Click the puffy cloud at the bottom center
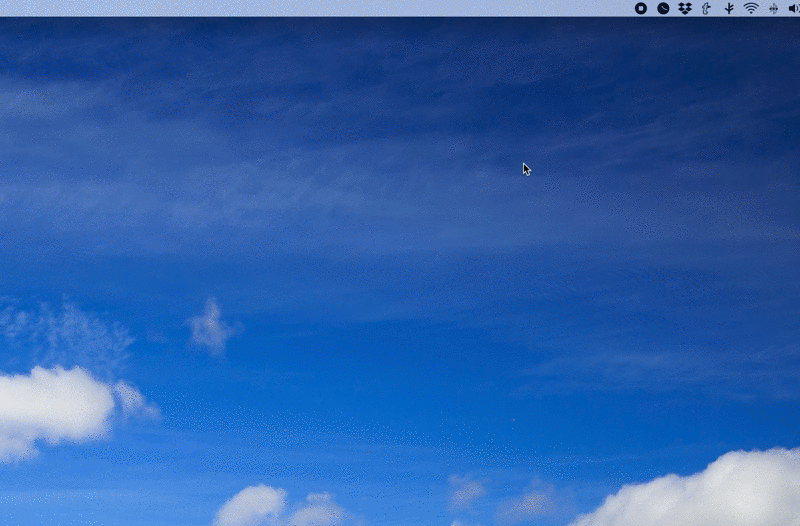 click(x=283, y=506)
